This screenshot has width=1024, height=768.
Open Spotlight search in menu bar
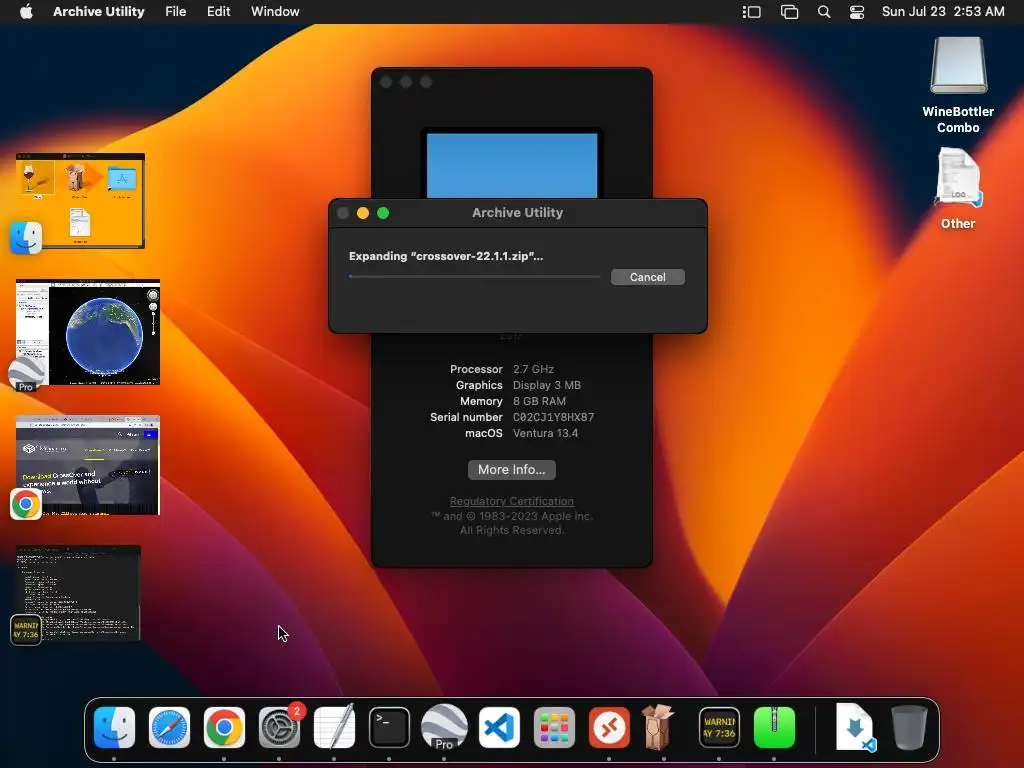coord(824,12)
